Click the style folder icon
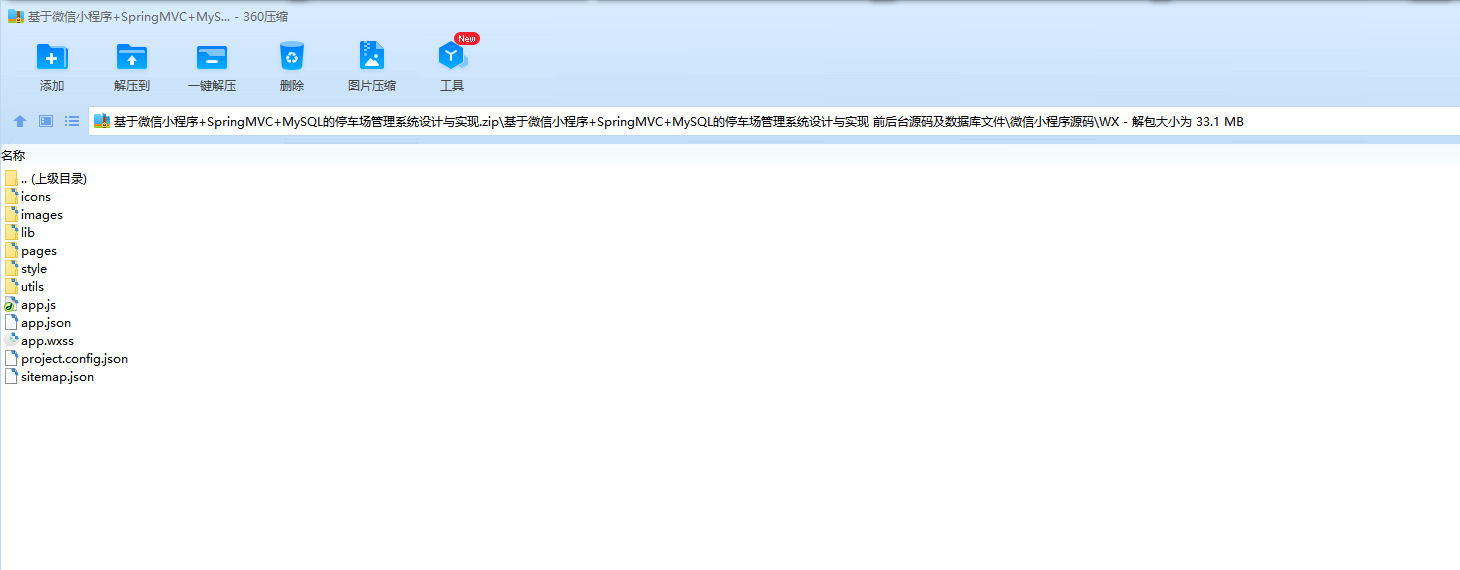This screenshot has height=570, width=1460. (11, 268)
